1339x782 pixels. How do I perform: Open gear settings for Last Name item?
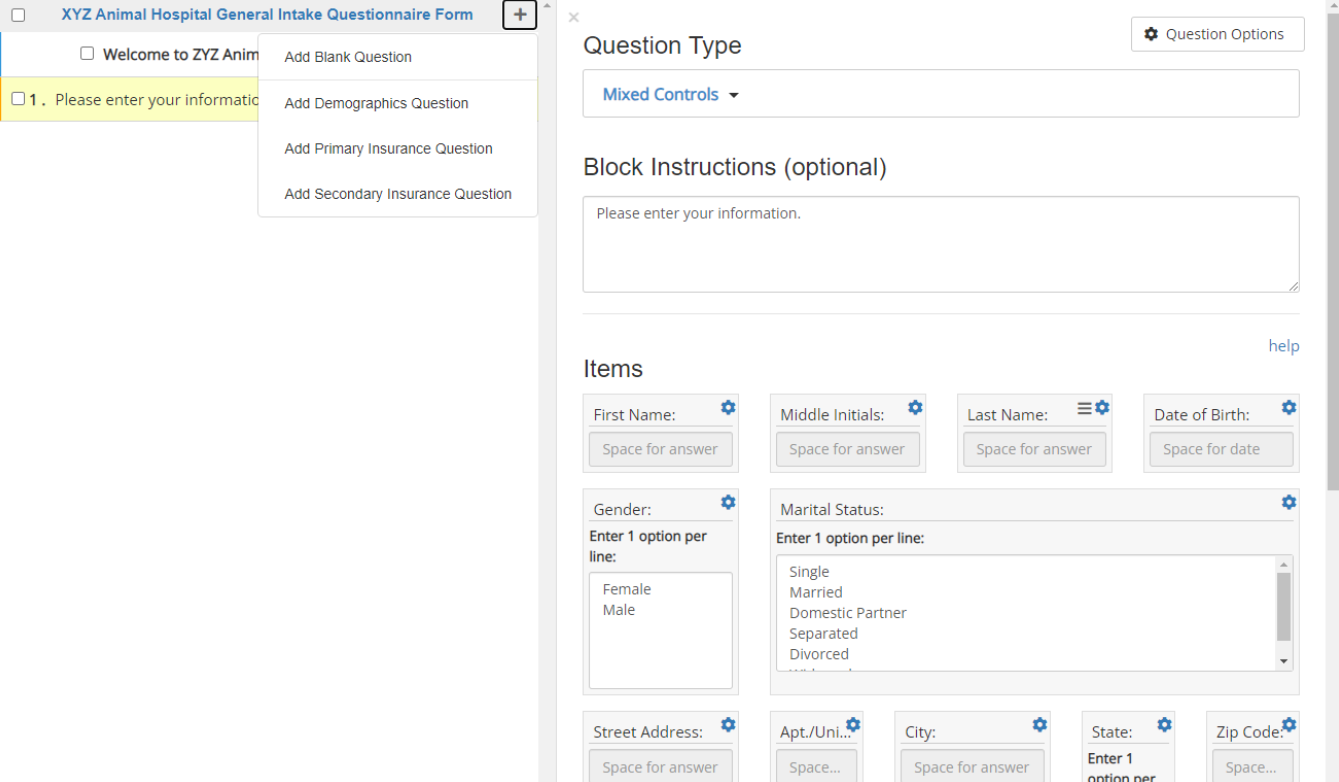pos(1102,408)
